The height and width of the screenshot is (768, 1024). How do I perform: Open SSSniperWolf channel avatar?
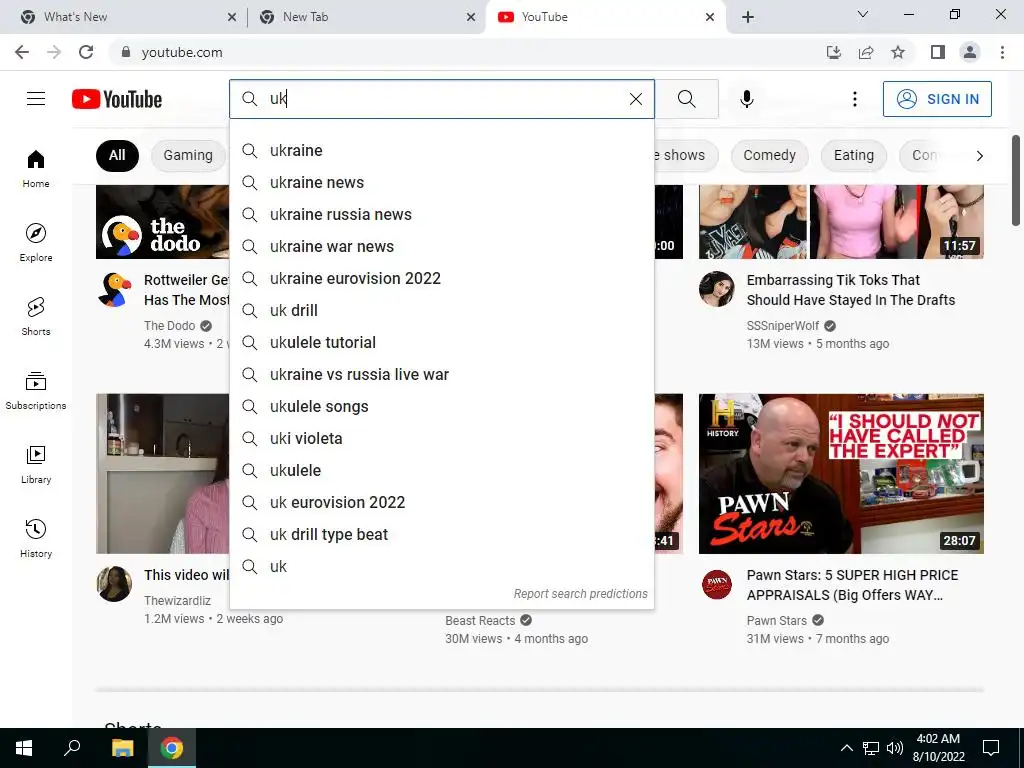click(717, 289)
